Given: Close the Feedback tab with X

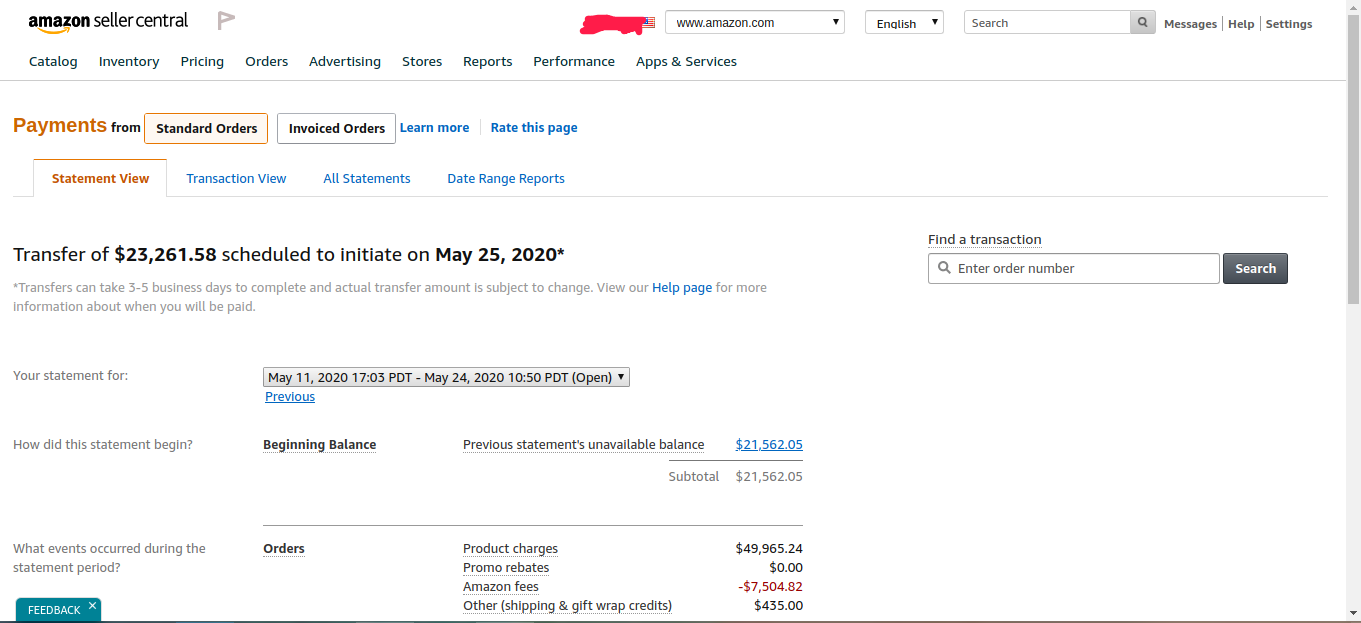Looking at the screenshot, I should click(92, 606).
